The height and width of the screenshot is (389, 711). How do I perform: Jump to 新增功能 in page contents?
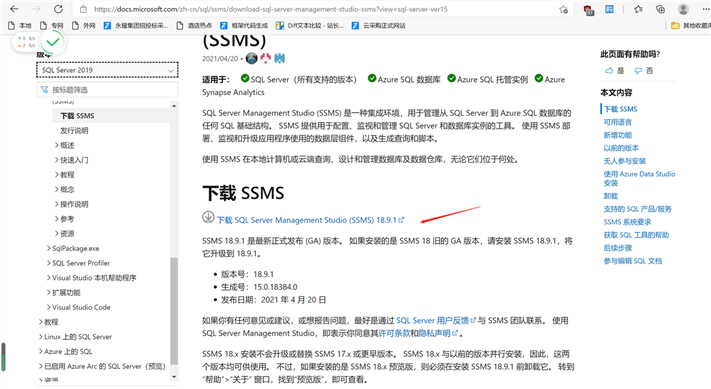pos(617,135)
